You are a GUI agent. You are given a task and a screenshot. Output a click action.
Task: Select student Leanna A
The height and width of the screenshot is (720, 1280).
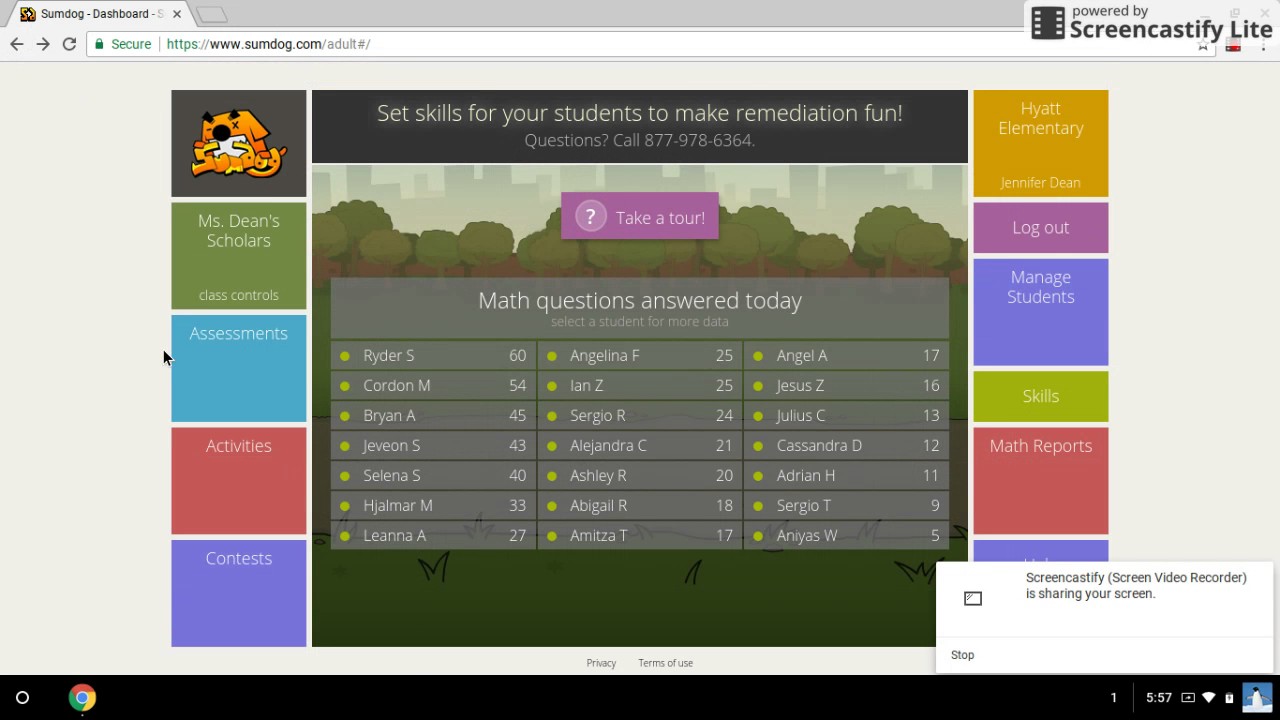(433, 535)
